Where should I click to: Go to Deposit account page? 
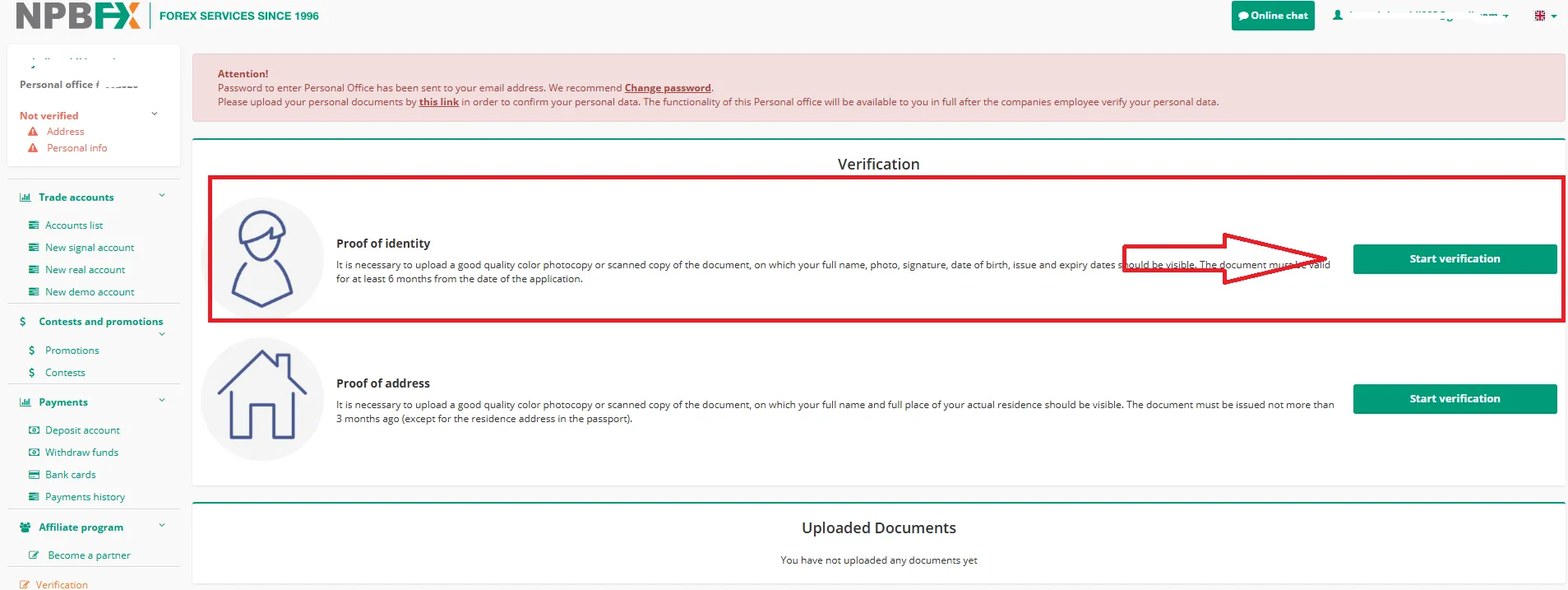pyautogui.click(x=82, y=430)
